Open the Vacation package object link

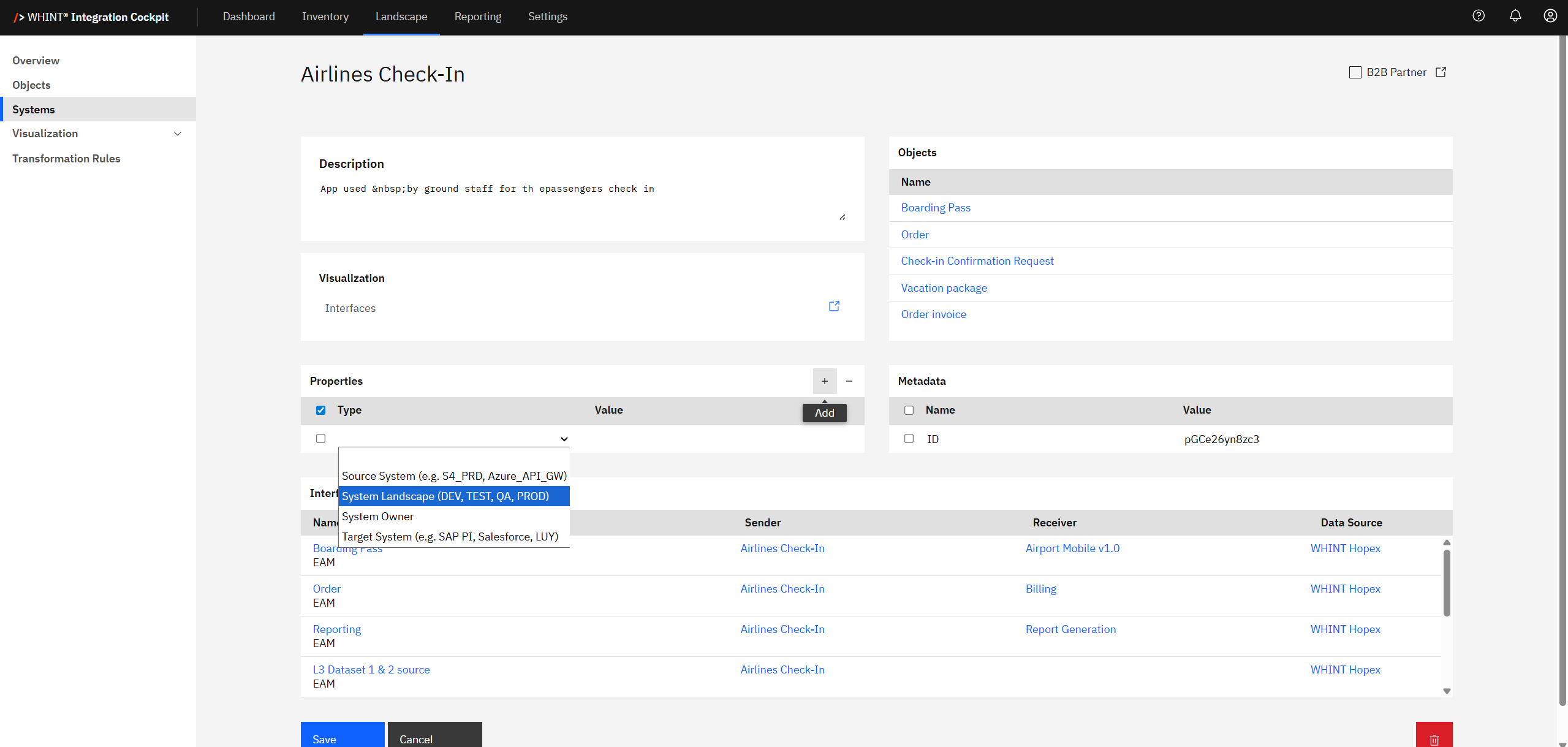[x=944, y=288]
